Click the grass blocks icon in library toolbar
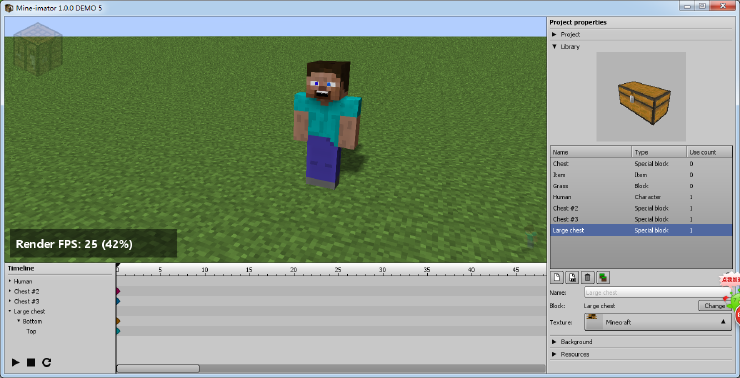740x378 pixels. click(602, 277)
